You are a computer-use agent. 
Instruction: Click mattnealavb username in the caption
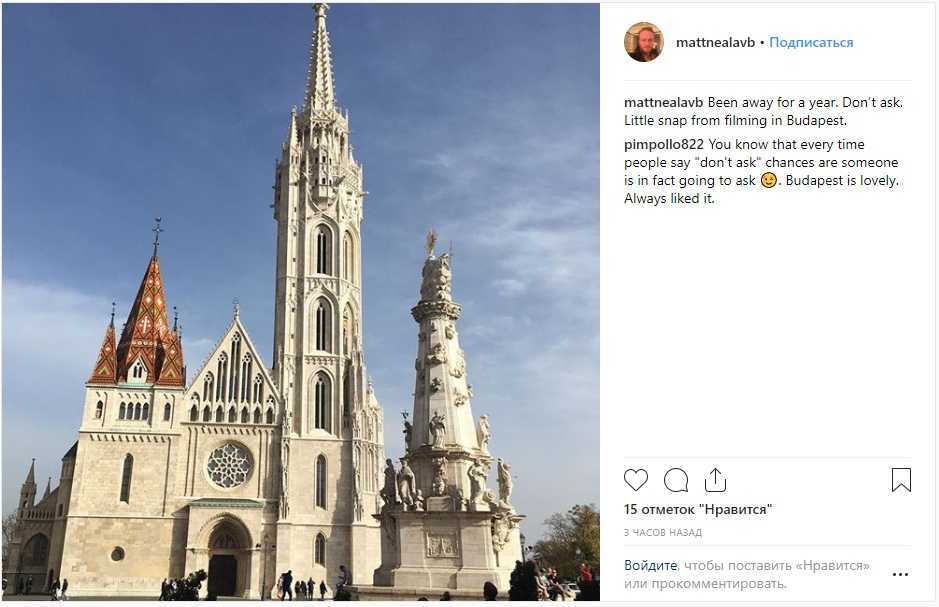[664, 102]
